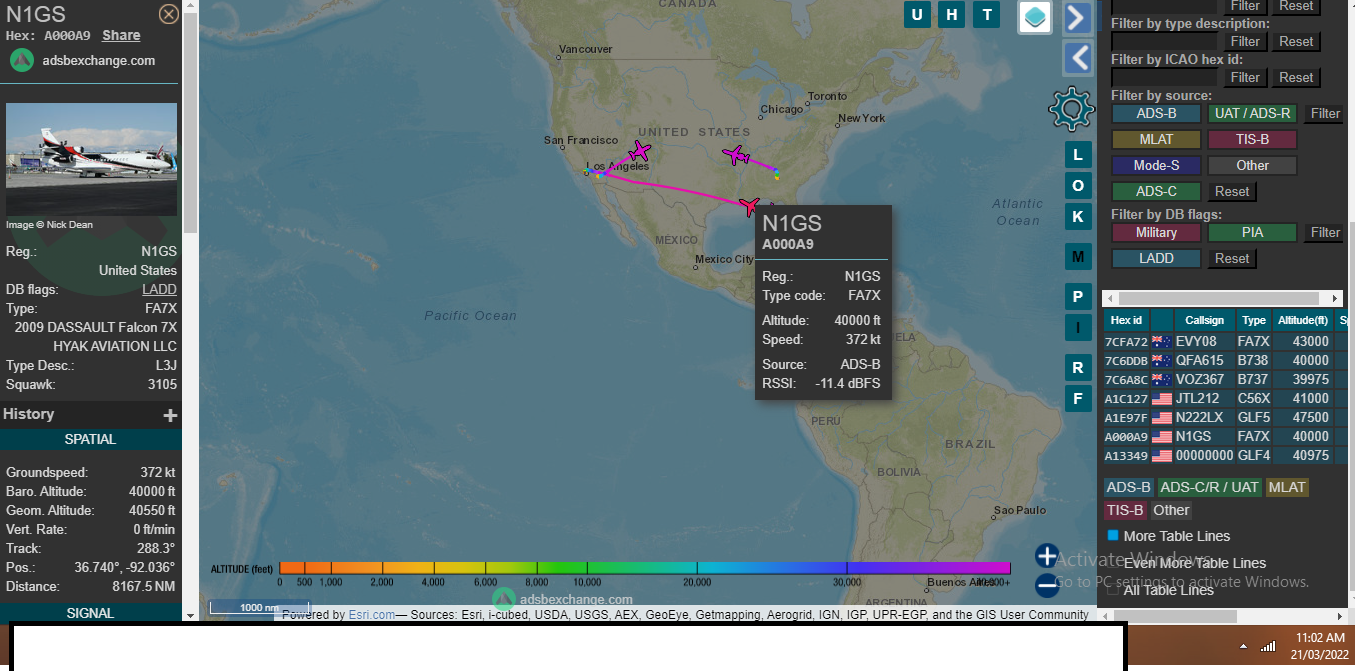Click the right chevron sidebar toggle
This screenshot has height=671, width=1355.
[x=1077, y=17]
